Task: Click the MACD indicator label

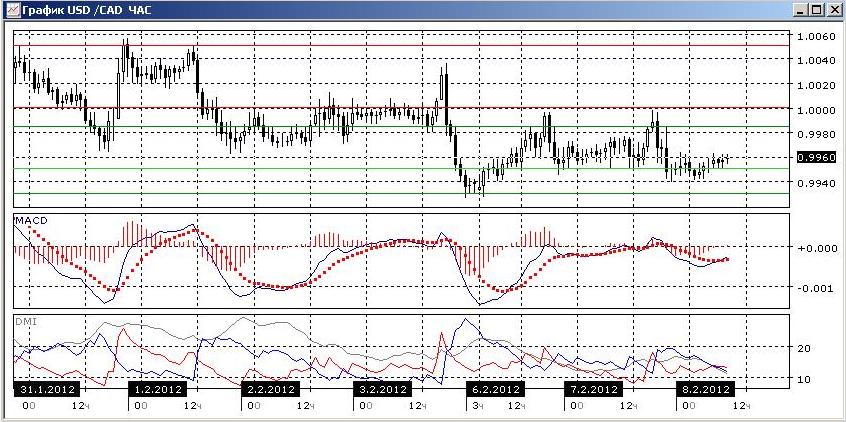Action: pyautogui.click(x=30, y=220)
